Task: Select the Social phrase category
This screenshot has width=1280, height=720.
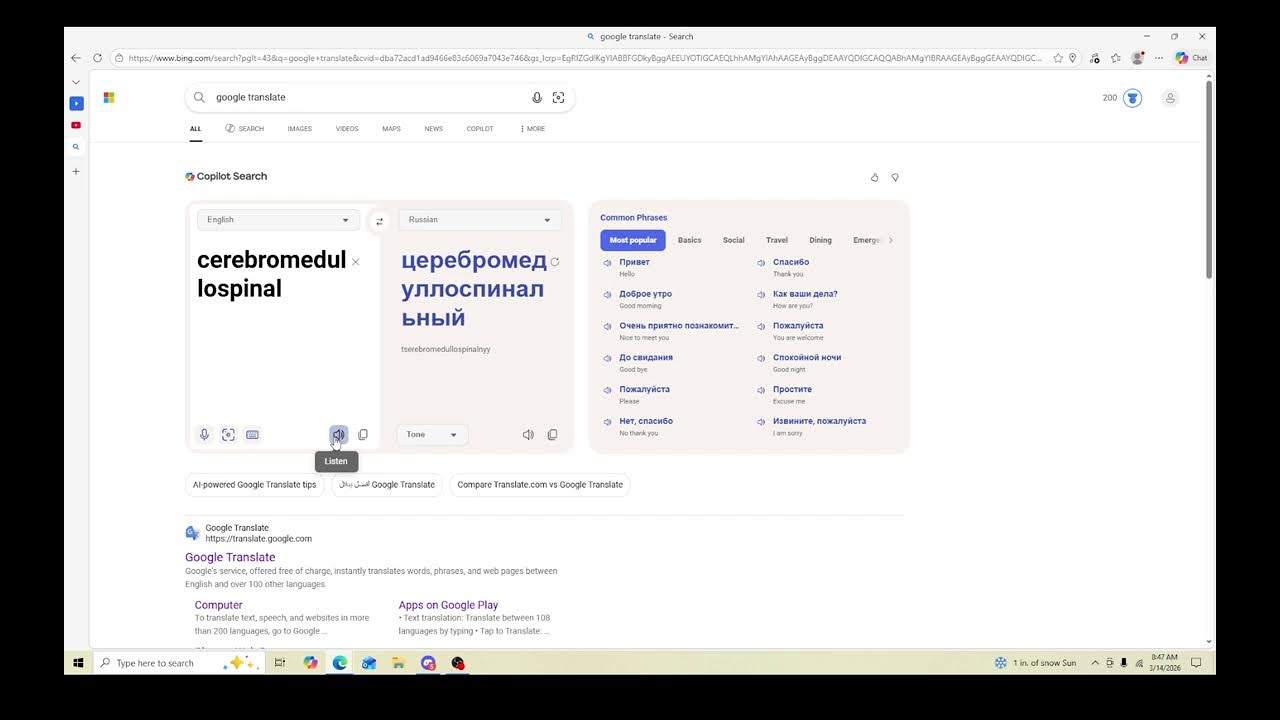Action: (x=734, y=240)
